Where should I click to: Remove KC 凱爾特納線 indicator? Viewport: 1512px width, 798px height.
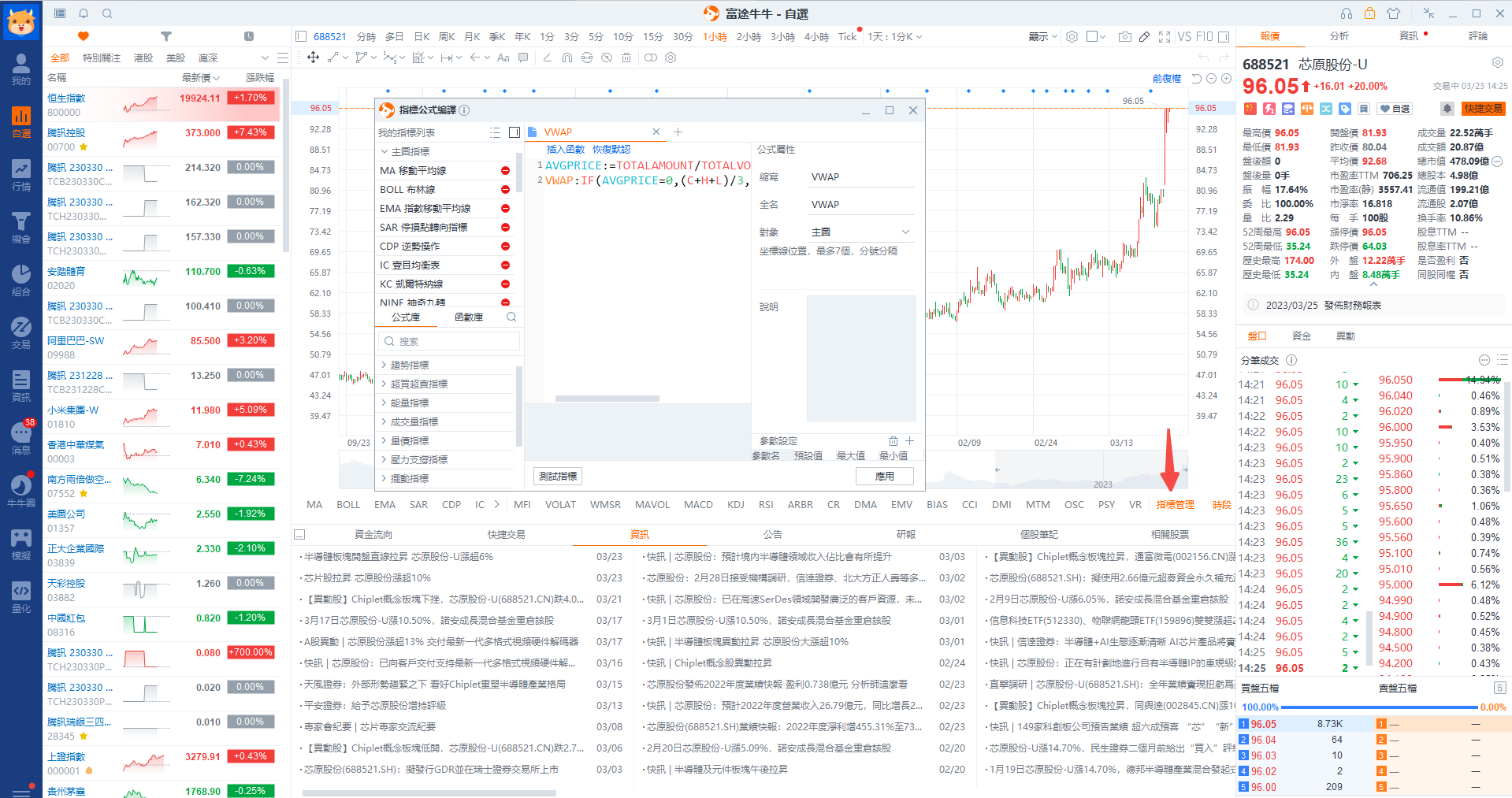point(505,284)
